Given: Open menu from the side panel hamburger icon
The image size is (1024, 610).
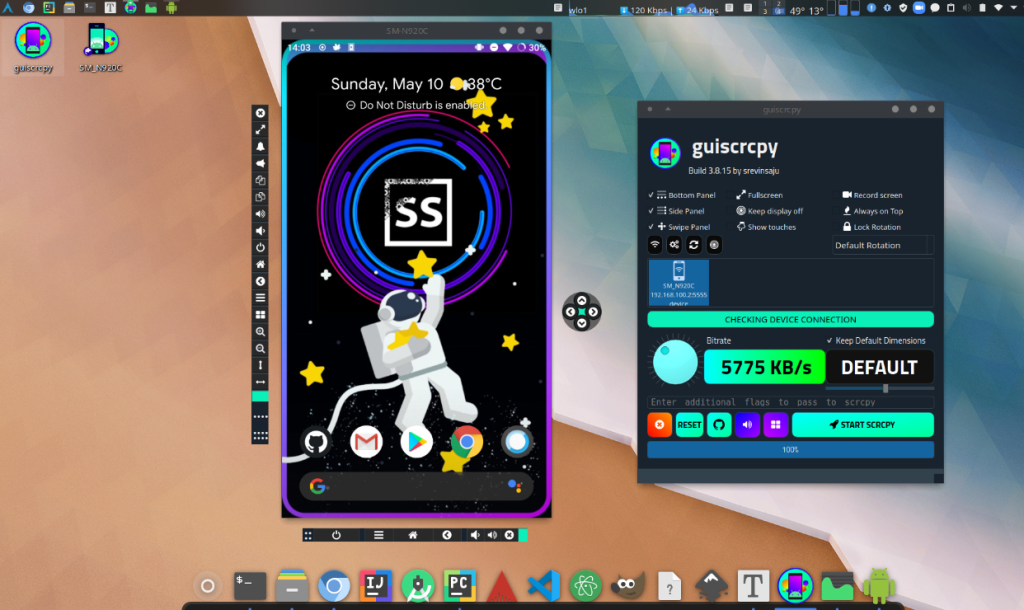Looking at the screenshot, I should 260,298.
